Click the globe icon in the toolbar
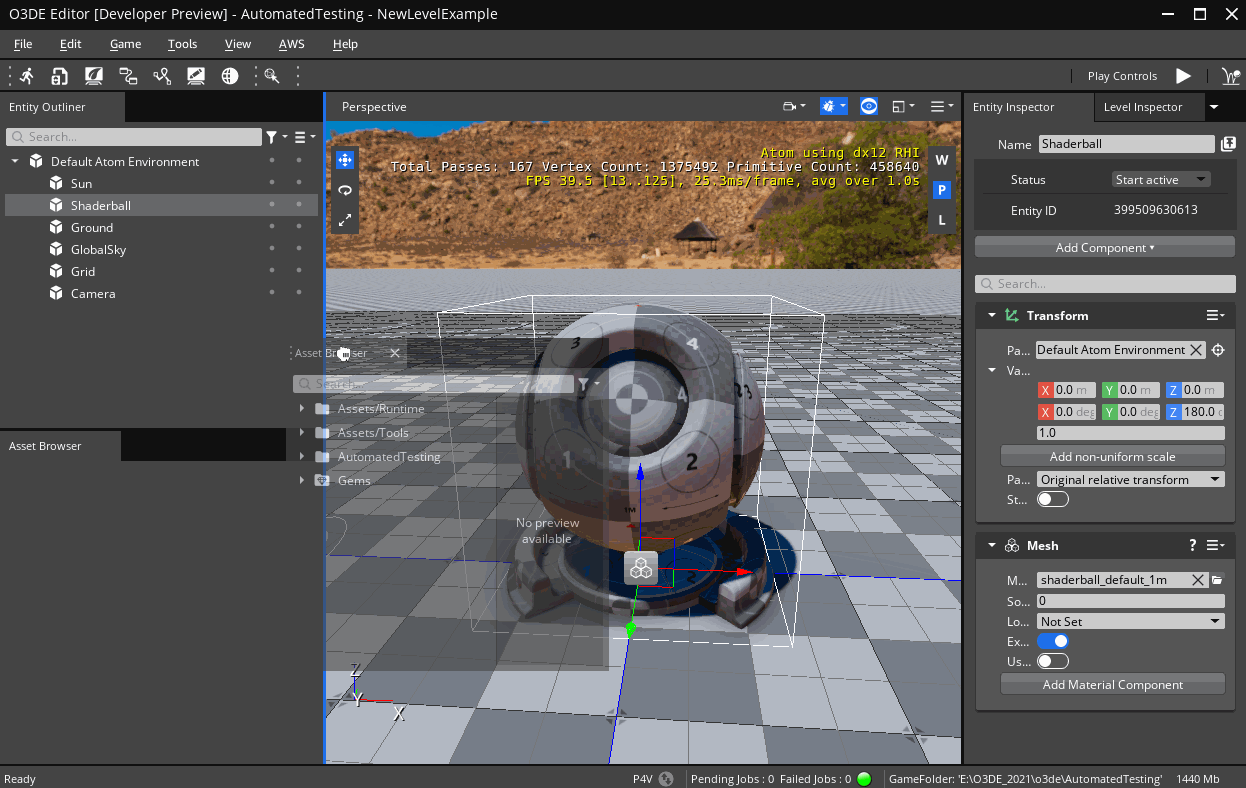1246x788 pixels. [230, 76]
